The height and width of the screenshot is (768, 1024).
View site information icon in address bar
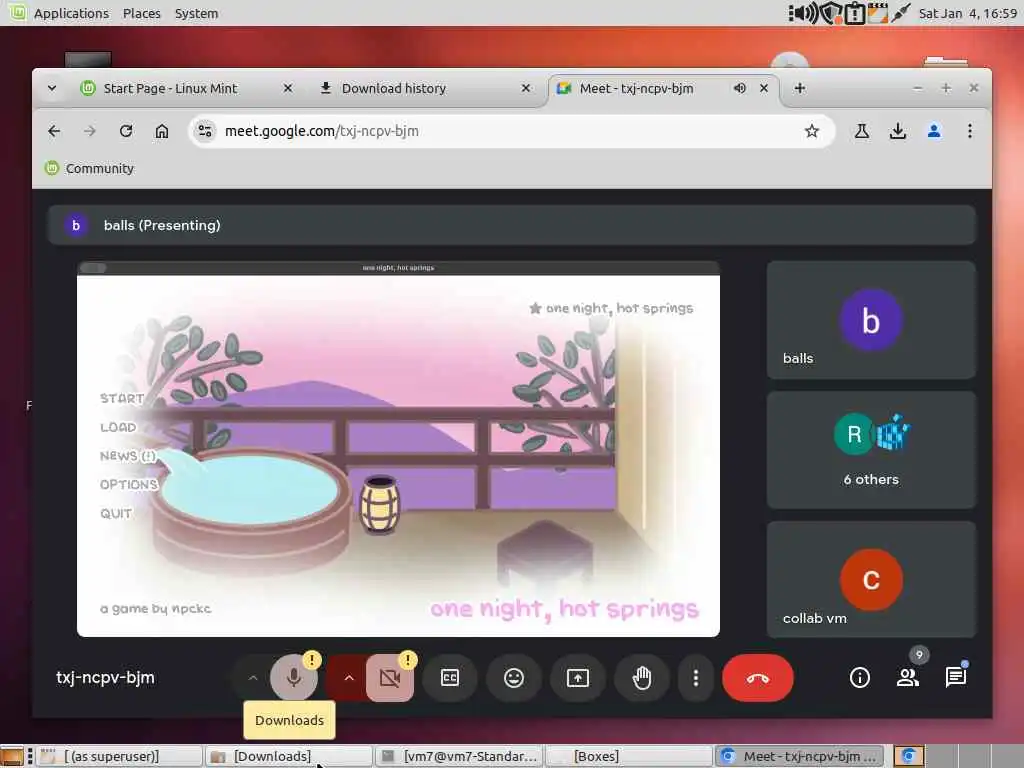(x=205, y=131)
